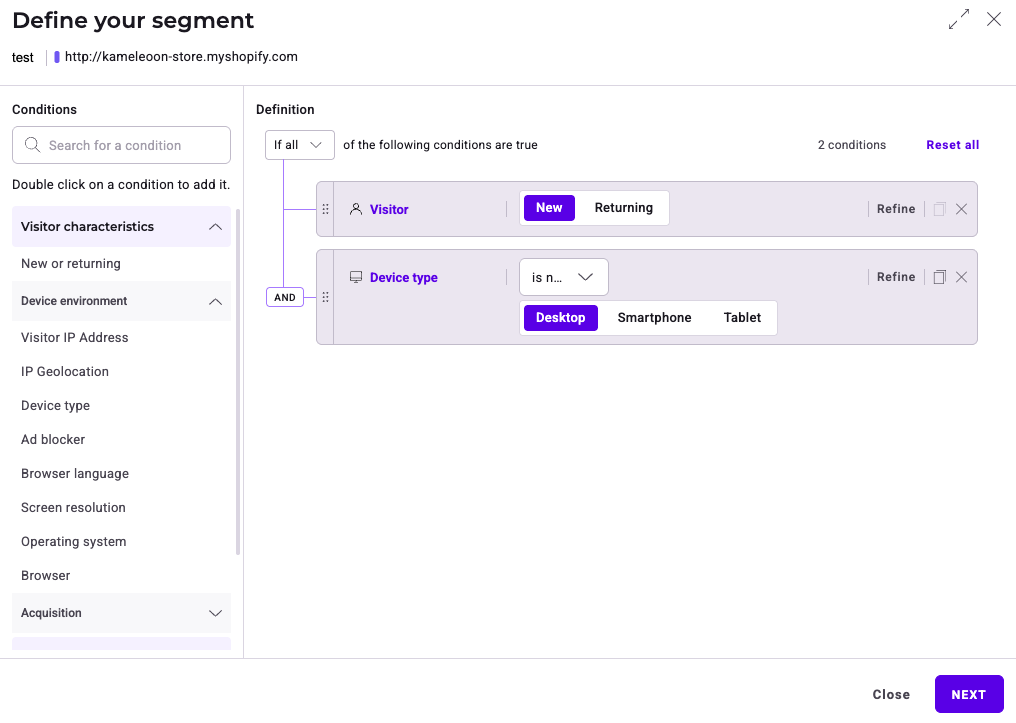Open the 'If all' condition dropdown
Viewport: 1016px width, 723px height.
tap(299, 145)
